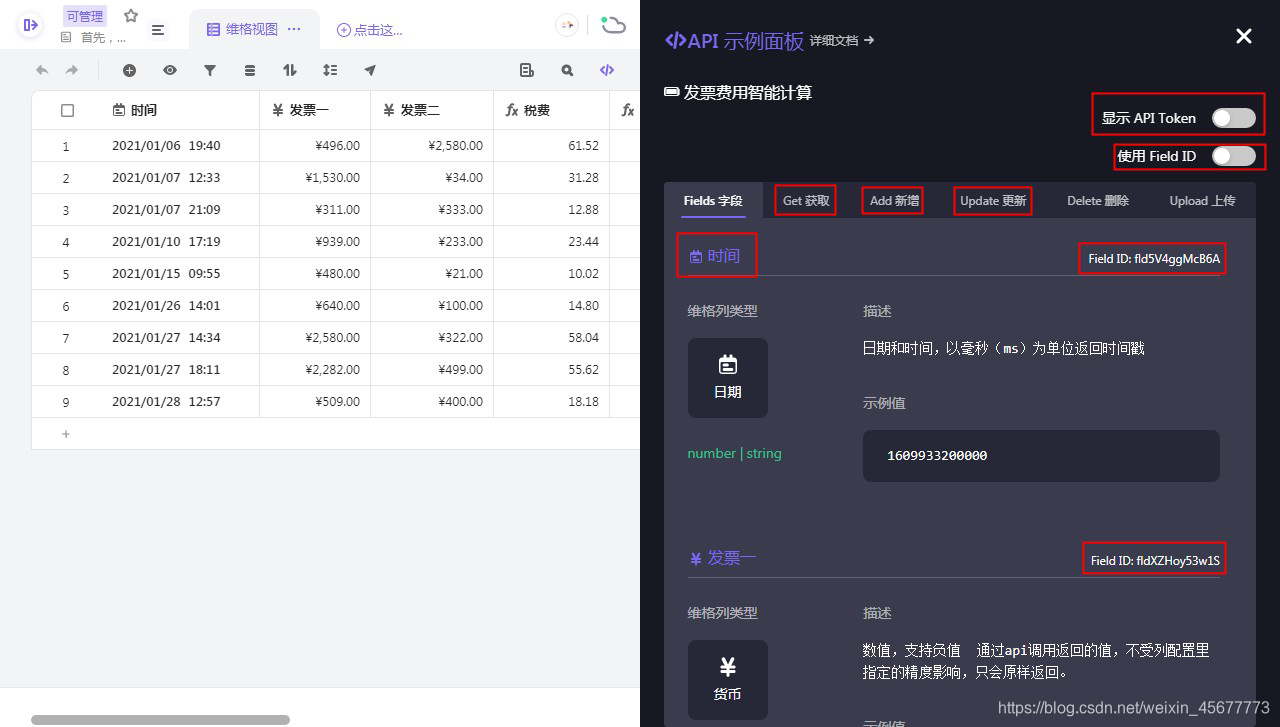
Task: Click the 发票一 field heading in API panel
Action: pyautogui.click(x=722, y=558)
